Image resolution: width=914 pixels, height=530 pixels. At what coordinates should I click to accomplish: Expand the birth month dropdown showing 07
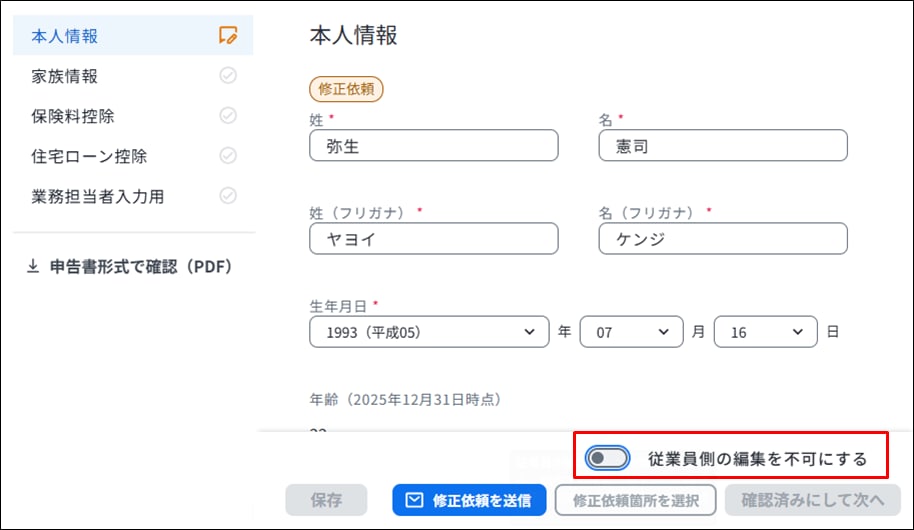pos(631,332)
